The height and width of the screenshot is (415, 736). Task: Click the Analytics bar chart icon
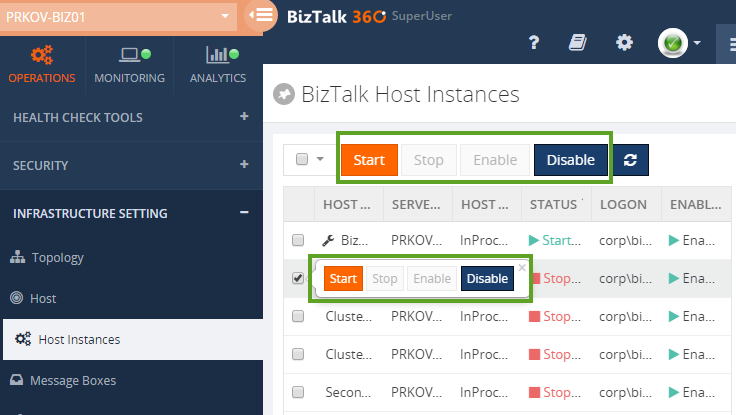216,54
